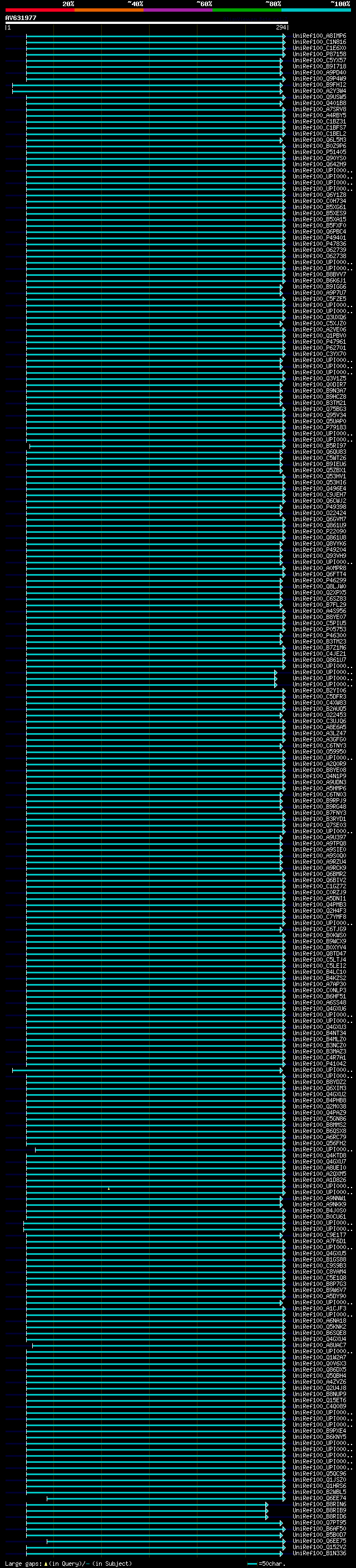Click the shortened alignment bar for UniRef100_B8RIN6
356x1568 pixels.
click(147, 1504)
